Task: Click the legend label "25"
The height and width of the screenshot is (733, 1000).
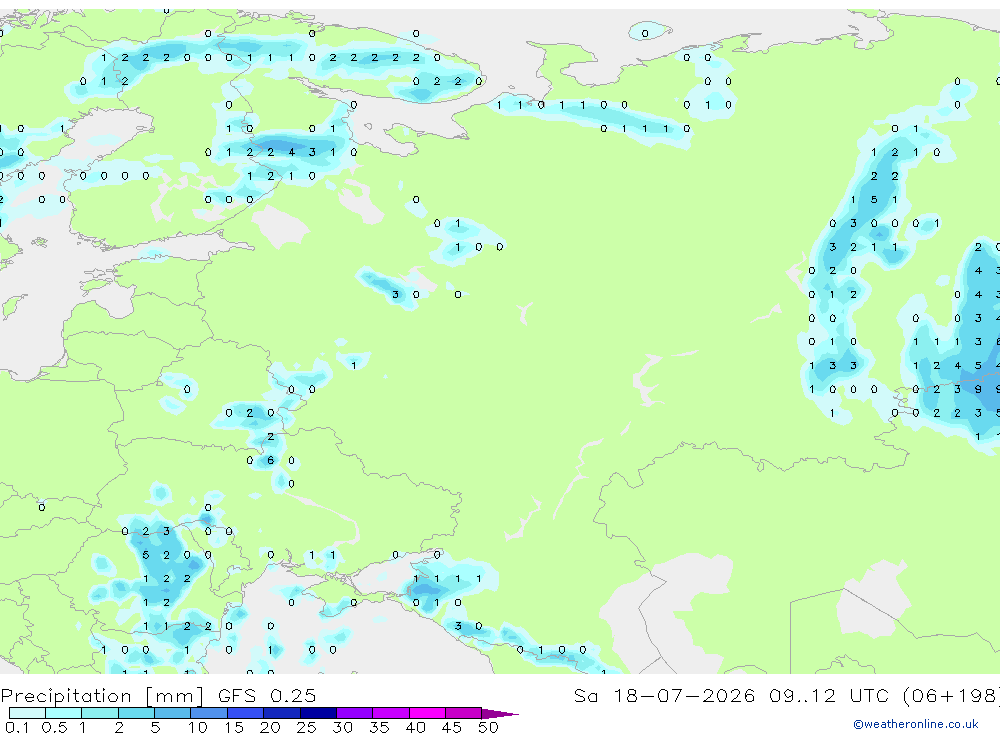Action: tap(307, 727)
